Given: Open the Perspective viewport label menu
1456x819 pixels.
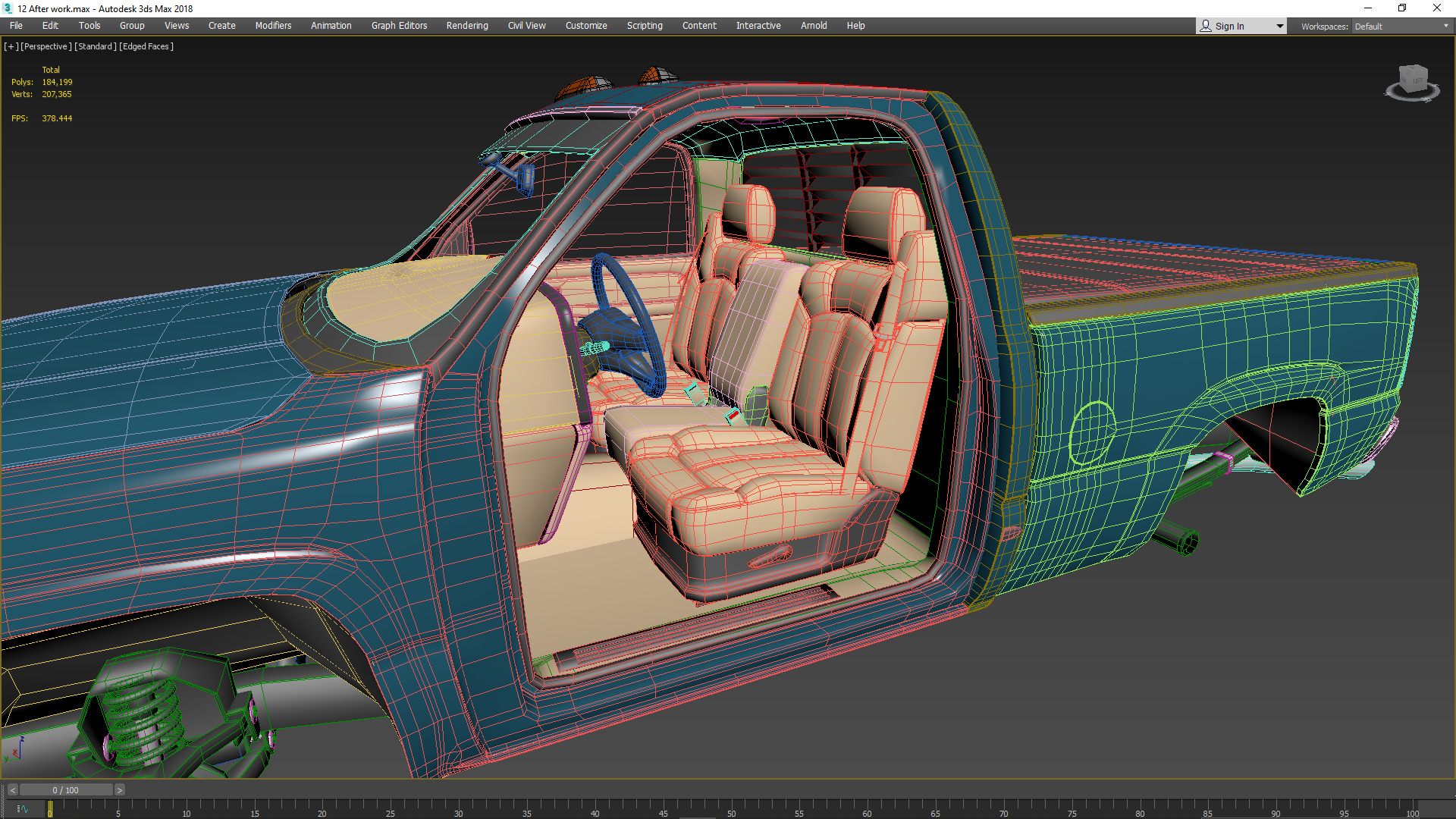Looking at the screenshot, I should point(46,46).
